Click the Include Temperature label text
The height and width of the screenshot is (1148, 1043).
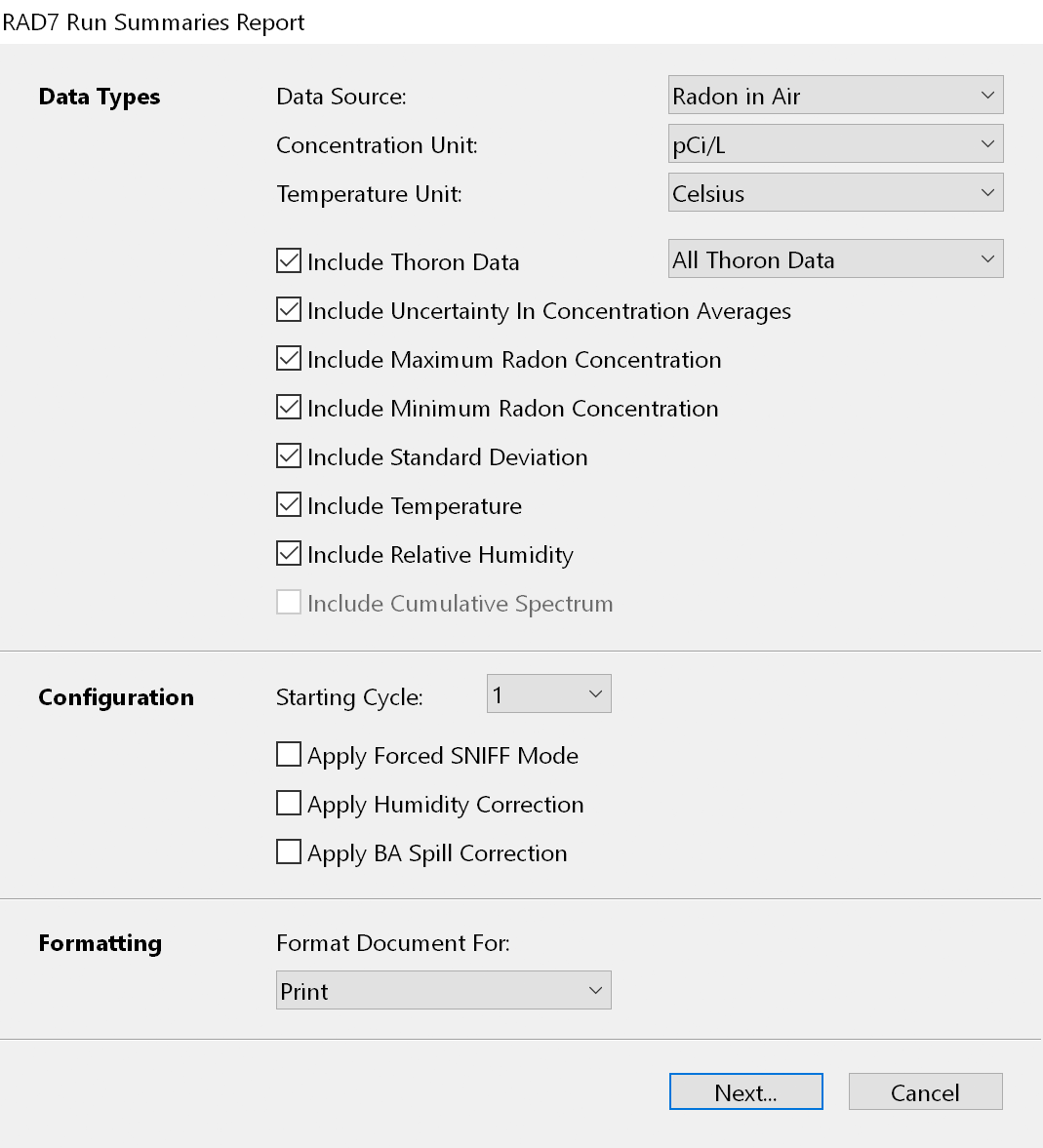tap(414, 506)
